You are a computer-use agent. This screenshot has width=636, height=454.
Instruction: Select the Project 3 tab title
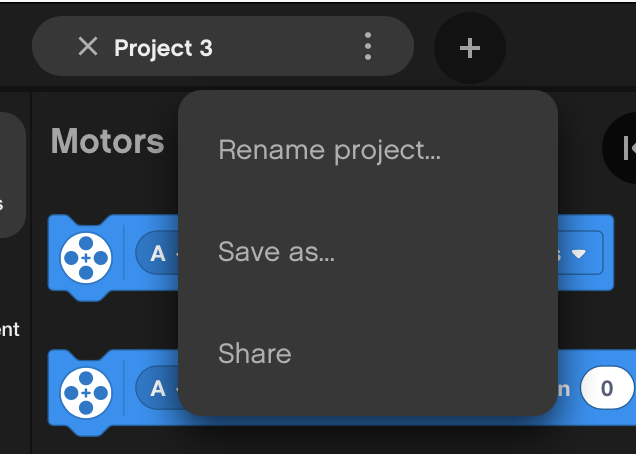(x=163, y=48)
